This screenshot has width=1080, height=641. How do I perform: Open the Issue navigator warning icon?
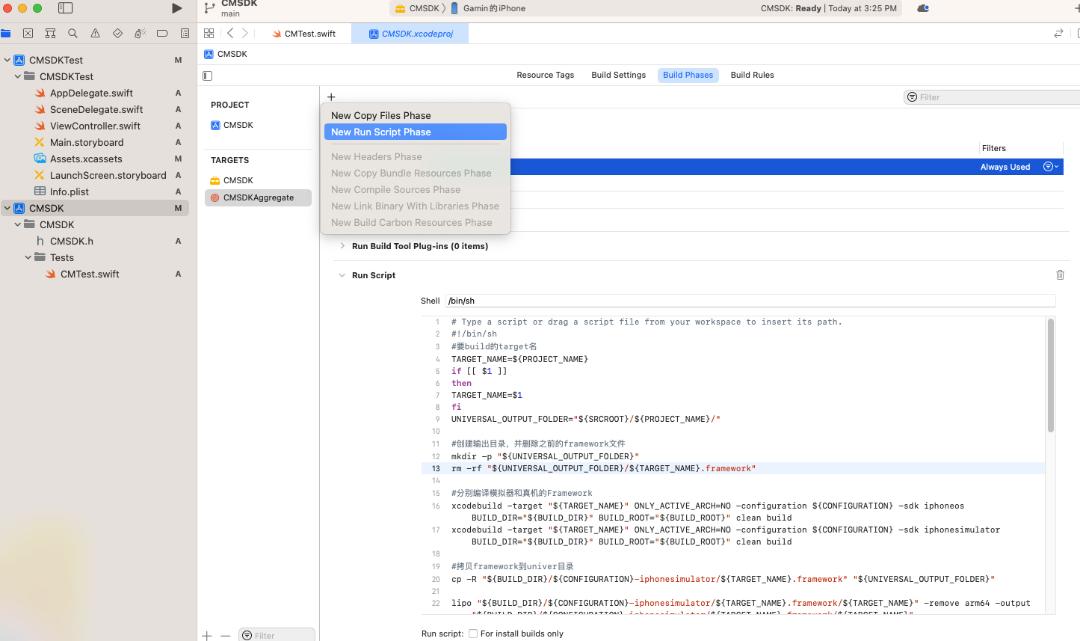[95, 33]
